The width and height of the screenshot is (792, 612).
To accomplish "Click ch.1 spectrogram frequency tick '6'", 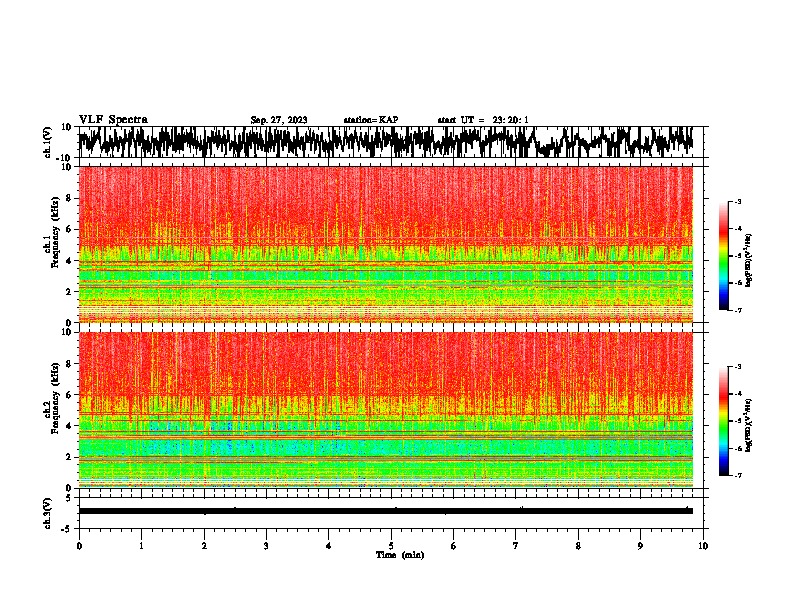I will [x=69, y=229].
